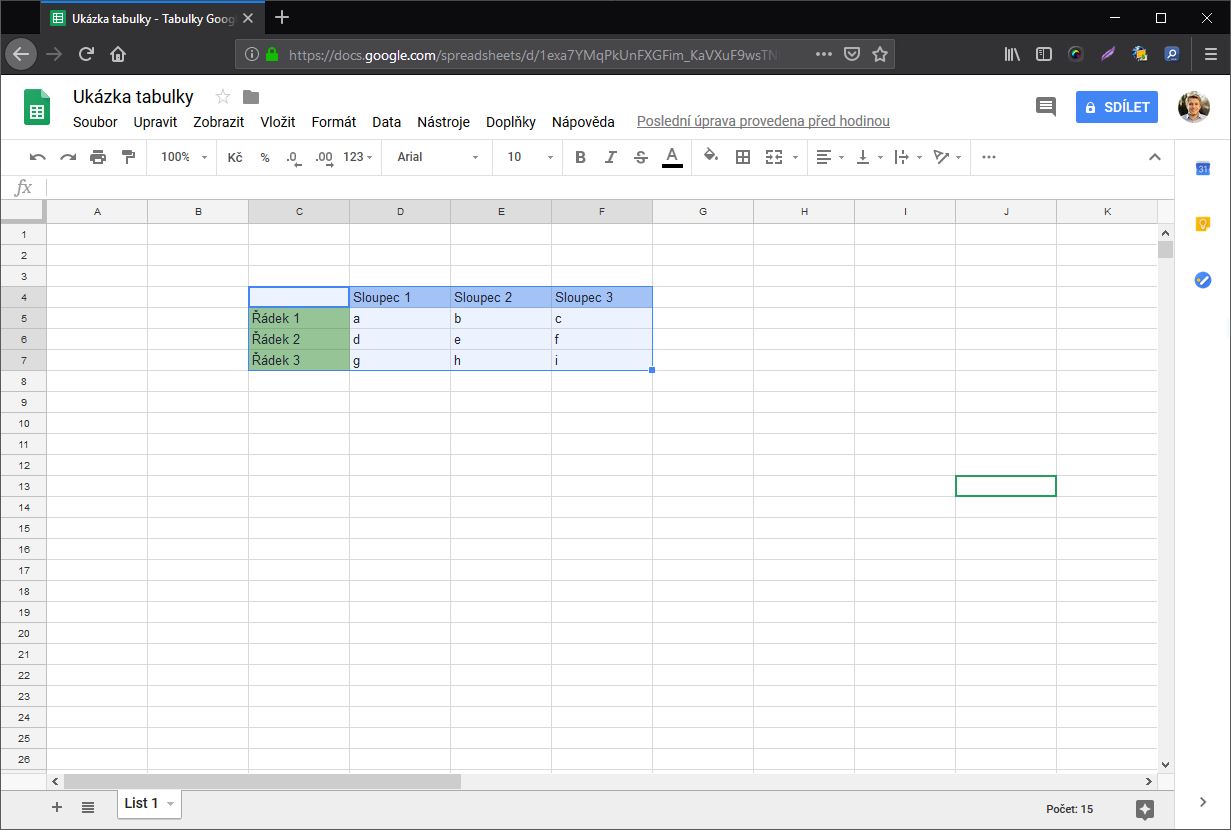Toggle Bold text formatting
1231x830 pixels.
pos(580,157)
